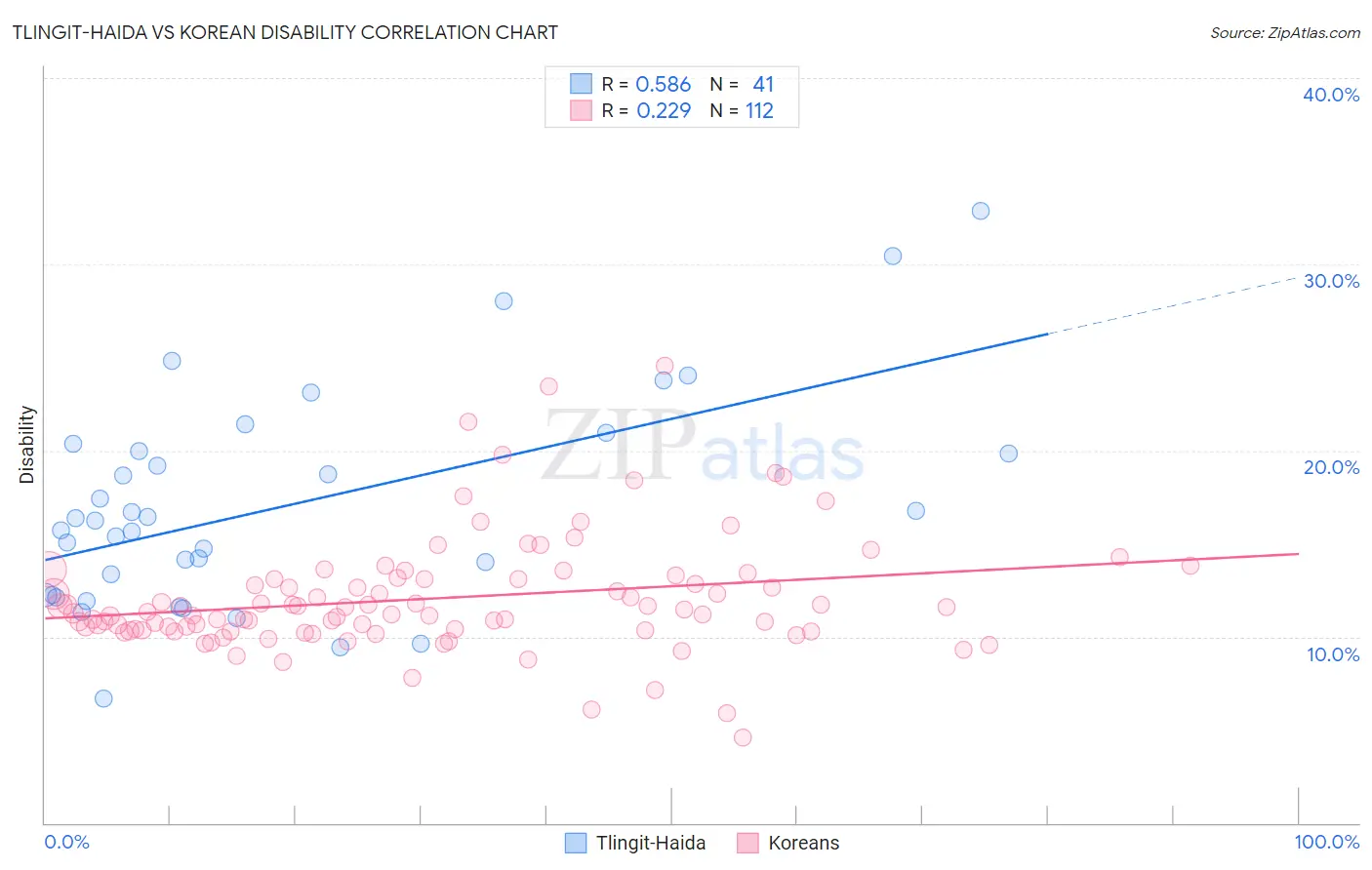
Task: Toggle the Tlingit-Haida legend entry
Action: pyautogui.click(x=635, y=843)
